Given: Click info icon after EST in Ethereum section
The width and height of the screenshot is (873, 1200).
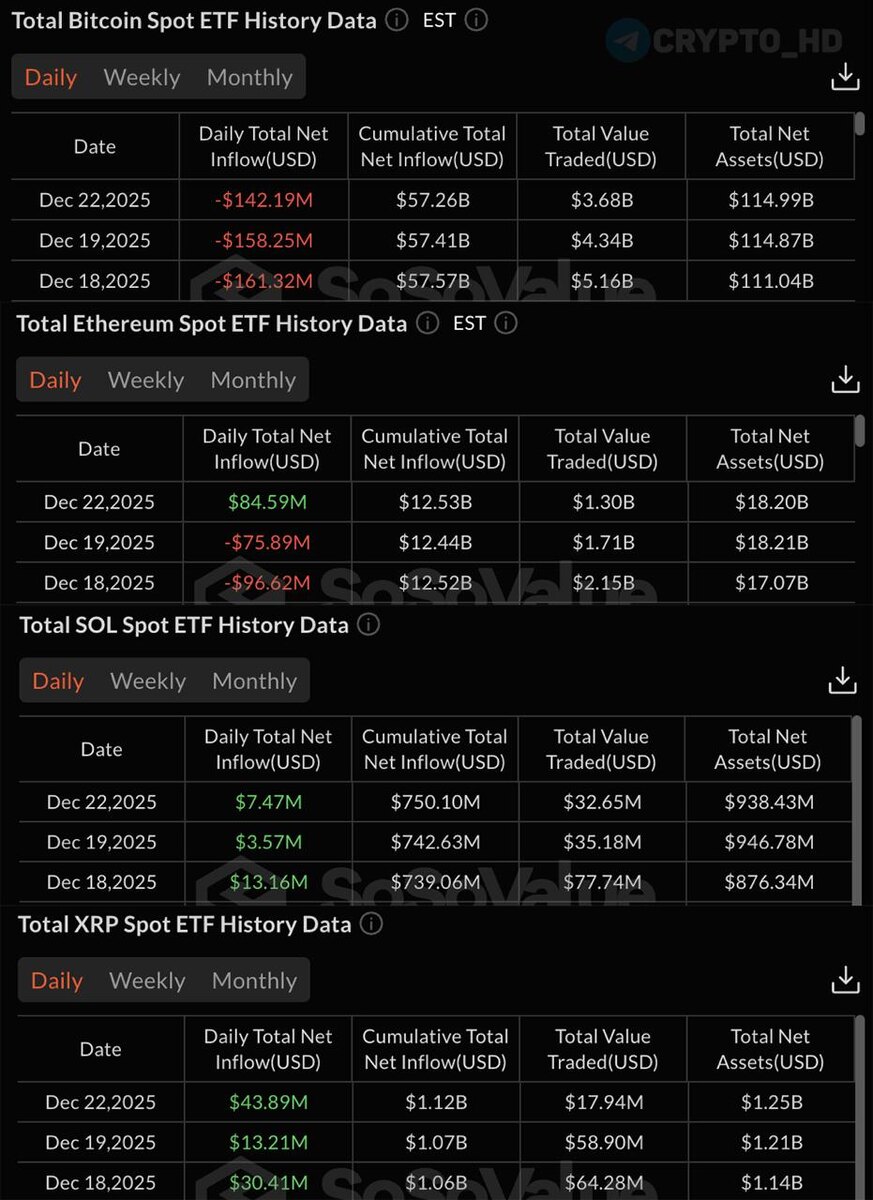Looking at the screenshot, I should [506, 323].
